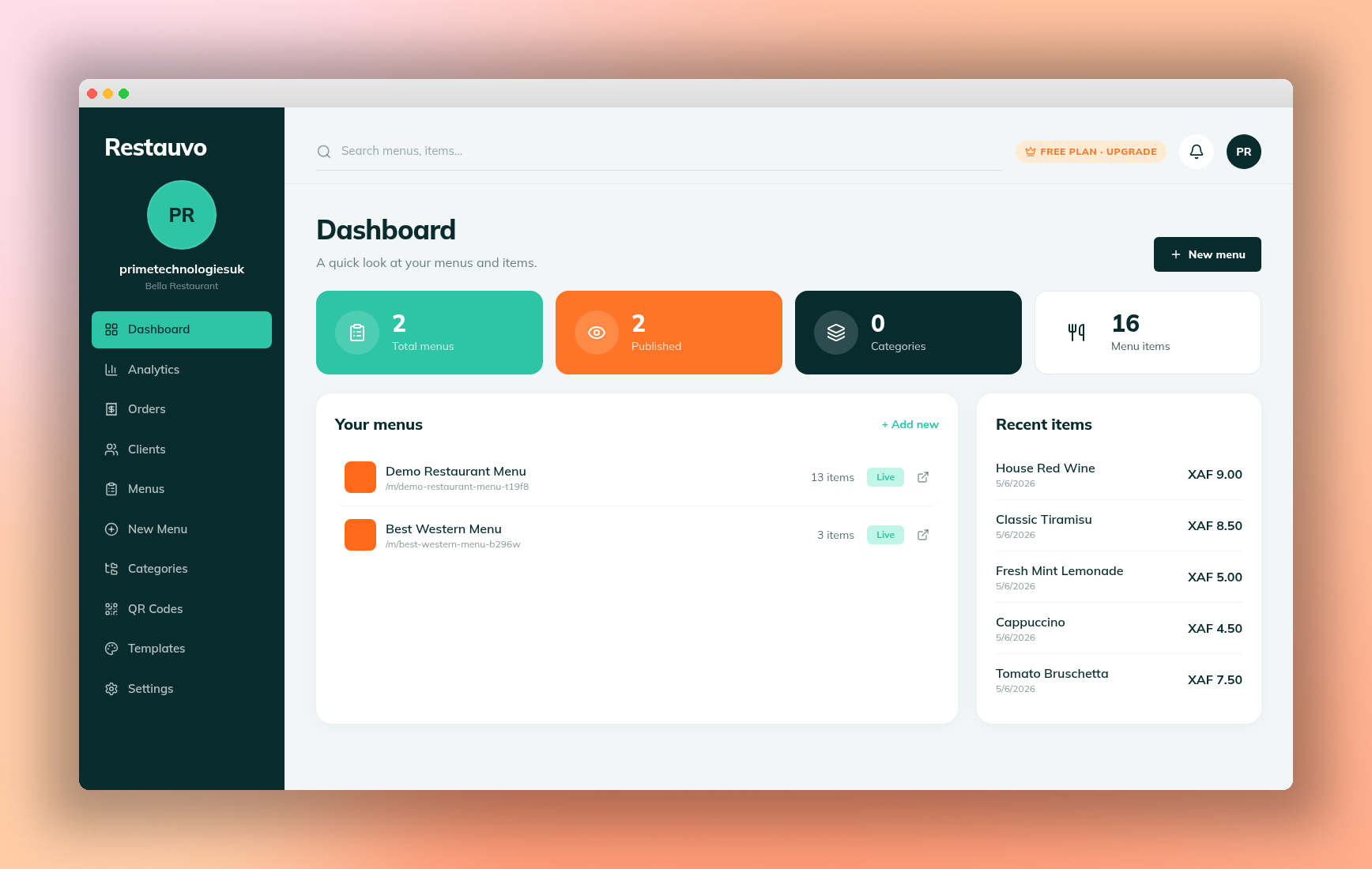Select Dashboard in the sidebar
The height and width of the screenshot is (869, 1372).
pos(182,329)
